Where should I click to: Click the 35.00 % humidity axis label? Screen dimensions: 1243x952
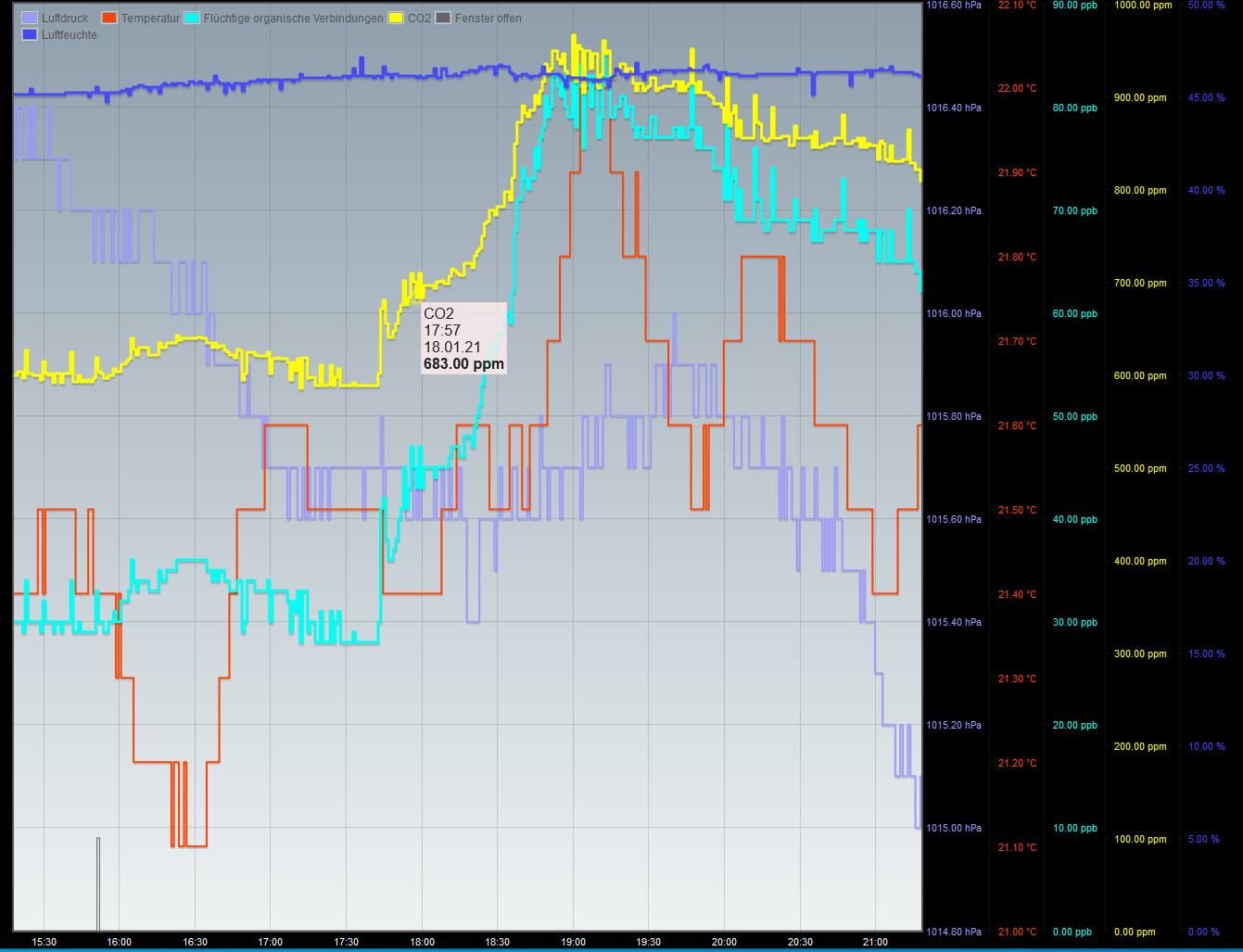(1207, 283)
